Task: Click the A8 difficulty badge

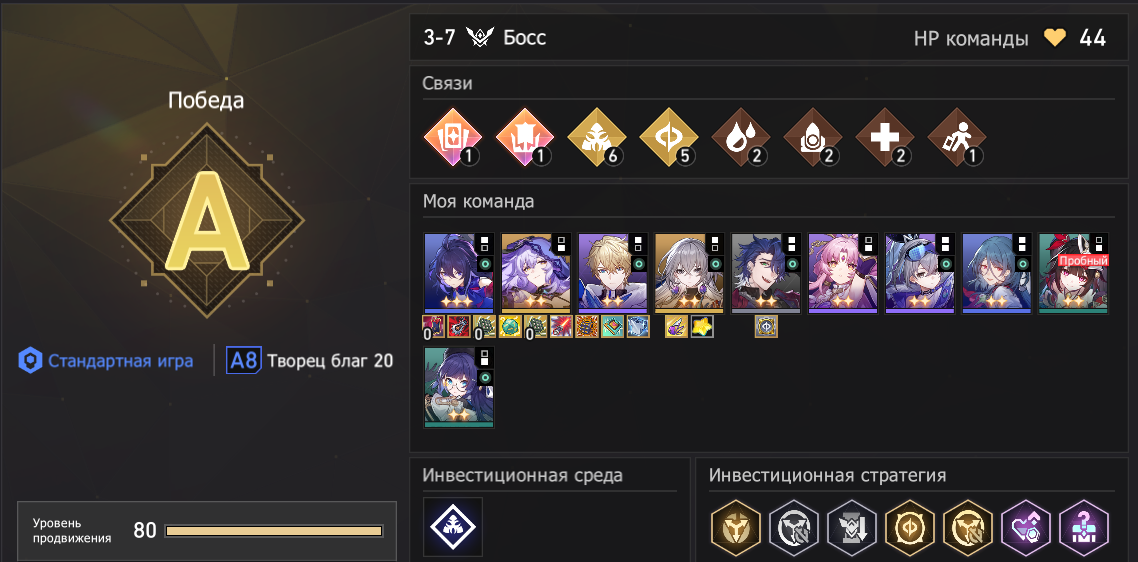Action: coord(242,360)
